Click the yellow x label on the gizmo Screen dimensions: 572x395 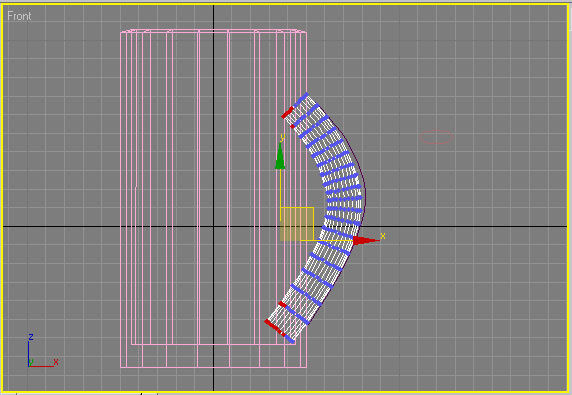coord(383,236)
